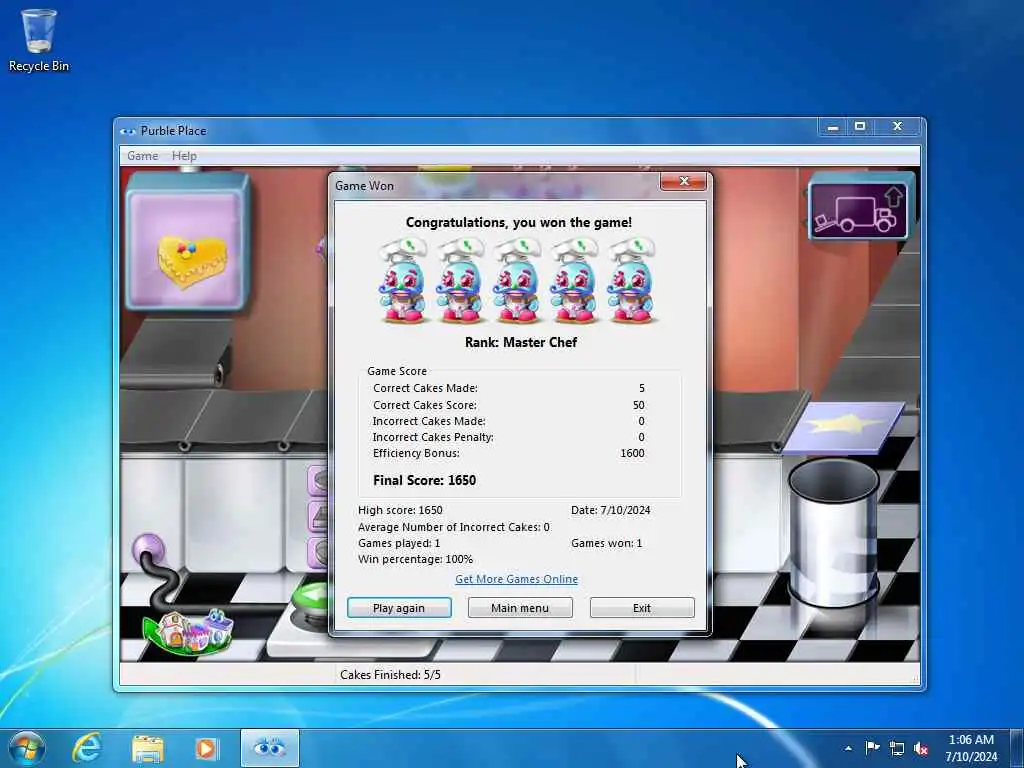The height and width of the screenshot is (768, 1024).
Task: Click the purple hose knob
Action: click(x=148, y=550)
